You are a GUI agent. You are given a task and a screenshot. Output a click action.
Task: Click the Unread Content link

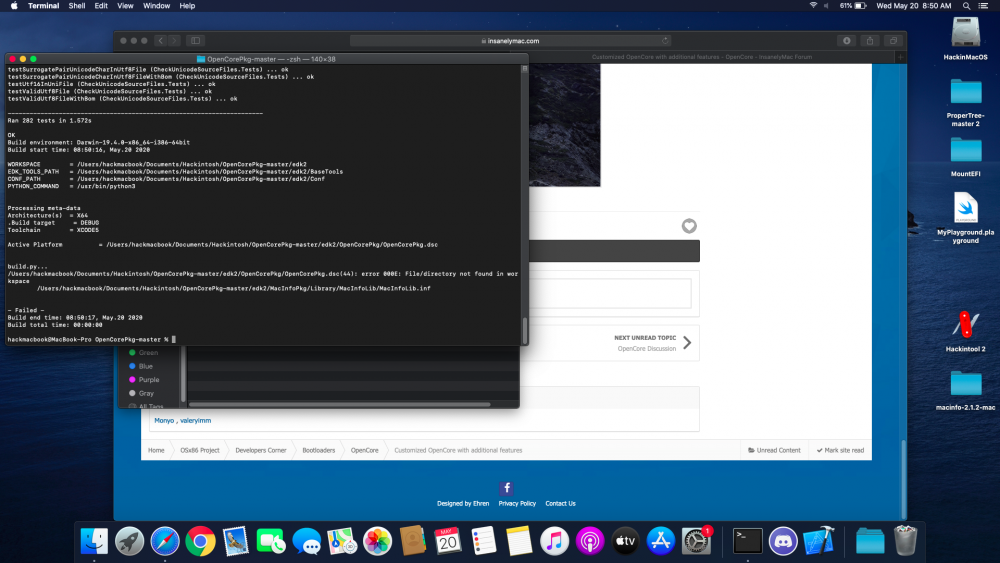tap(774, 450)
